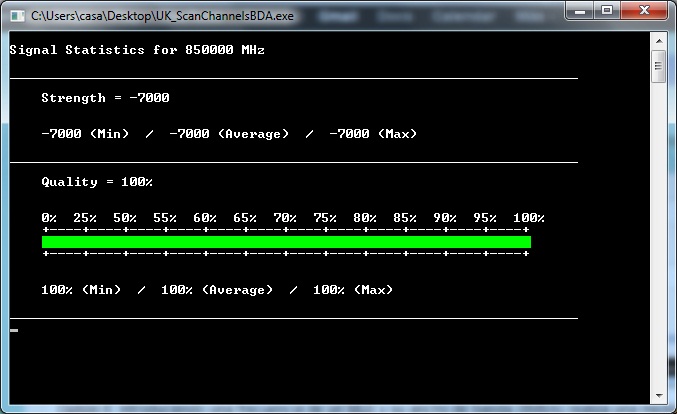The width and height of the screenshot is (677, 414).
Task: Close the UK_ScanChannelsBDA console window
Action: (644, 11)
